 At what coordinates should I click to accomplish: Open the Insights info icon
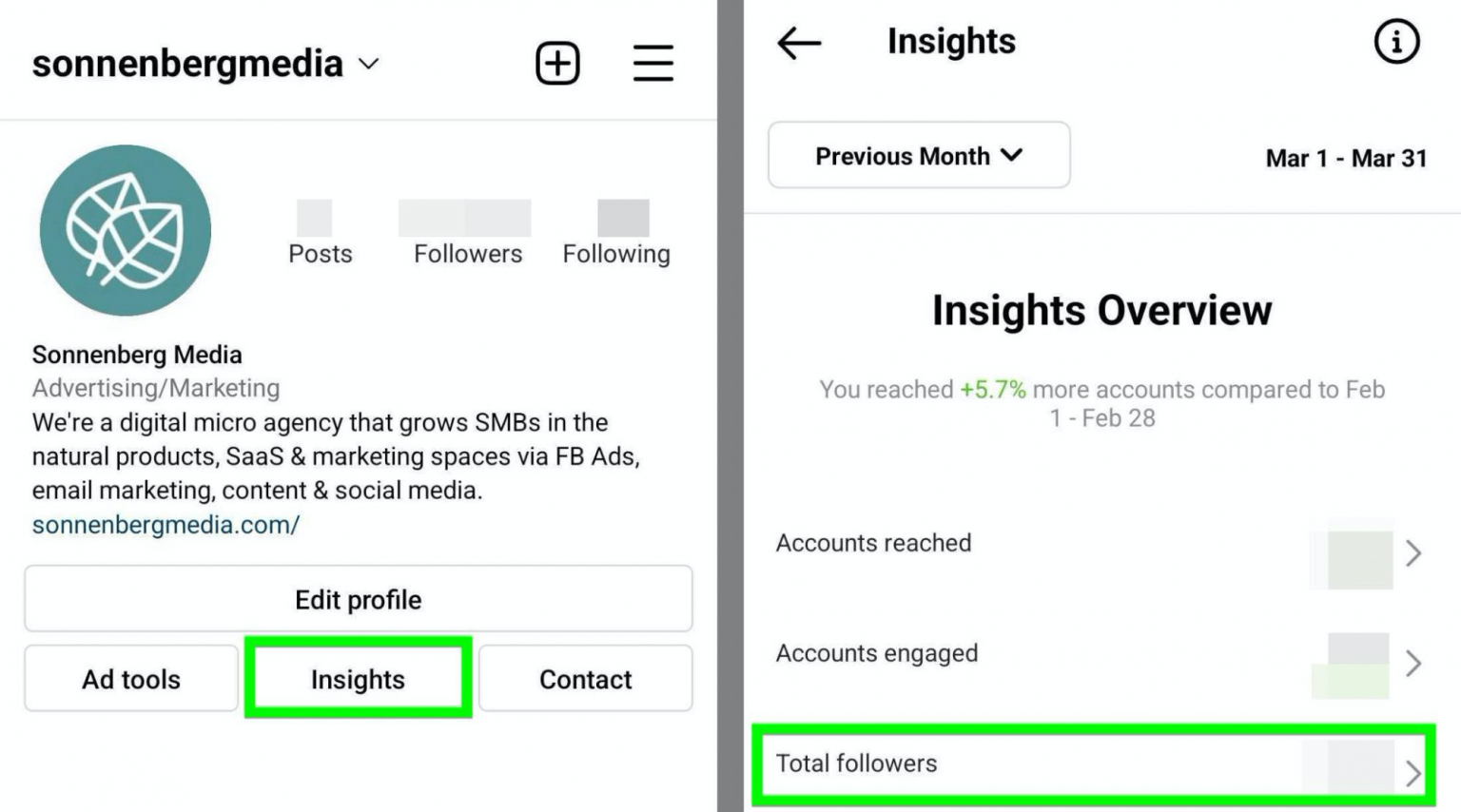pyautogui.click(x=1396, y=42)
